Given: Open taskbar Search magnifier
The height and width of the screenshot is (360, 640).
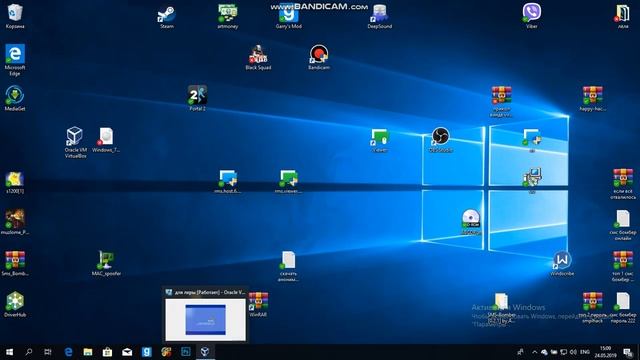Looking at the screenshot, I should point(29,352).
